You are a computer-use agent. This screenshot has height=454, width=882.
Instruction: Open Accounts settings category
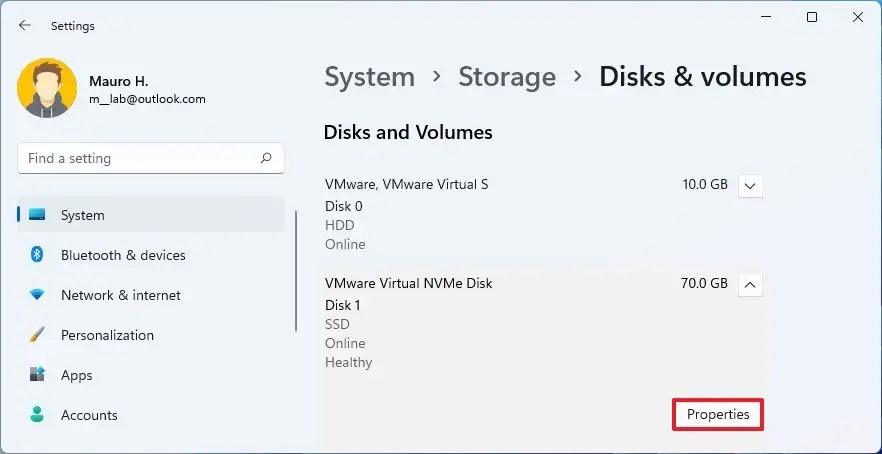[x=151, y=415]
